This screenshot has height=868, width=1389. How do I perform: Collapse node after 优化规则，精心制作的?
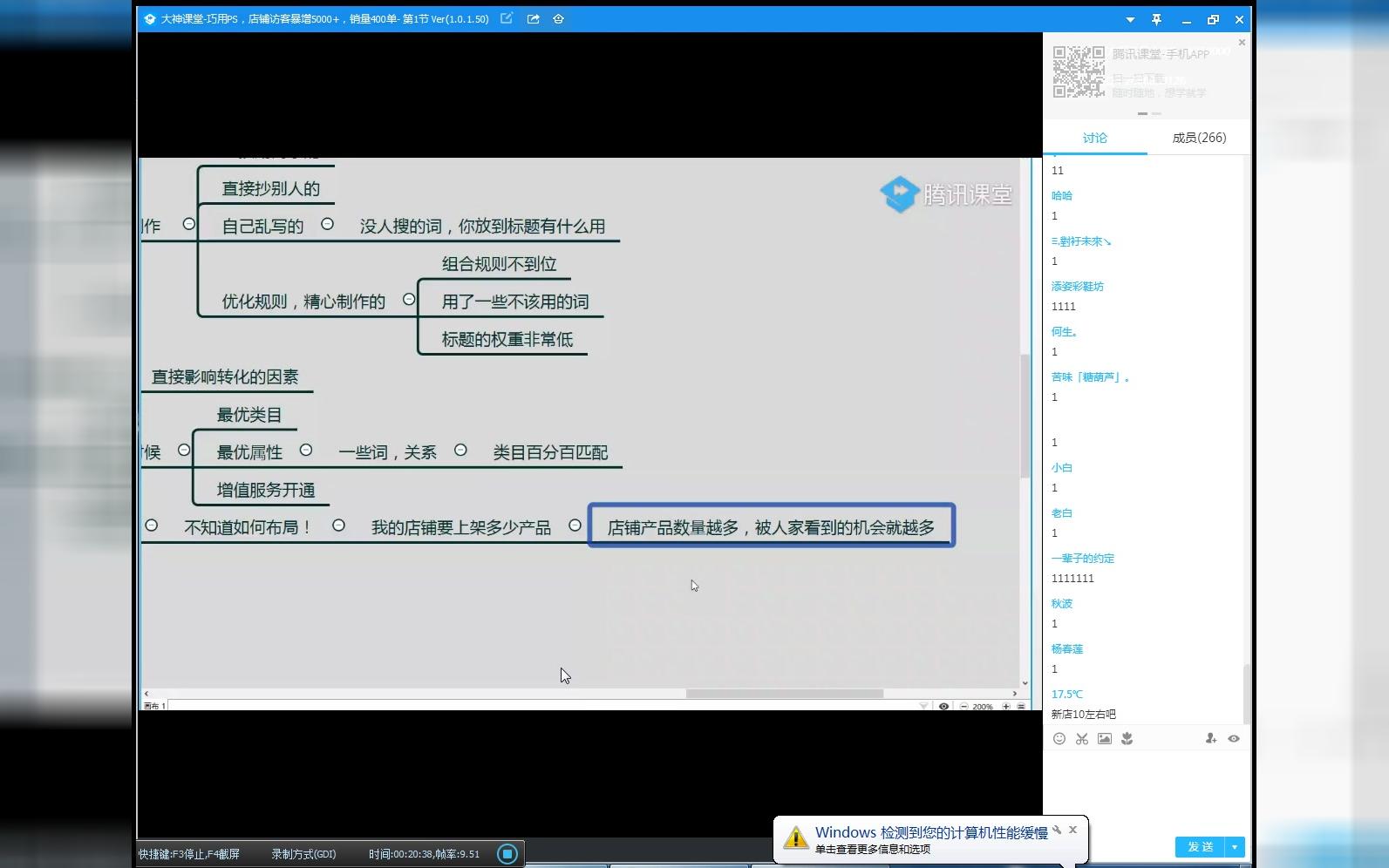point(409,299)
